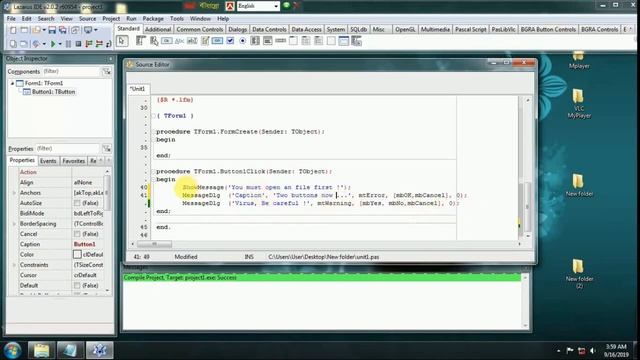Run the project with green arrow

(x=53, y=44)
